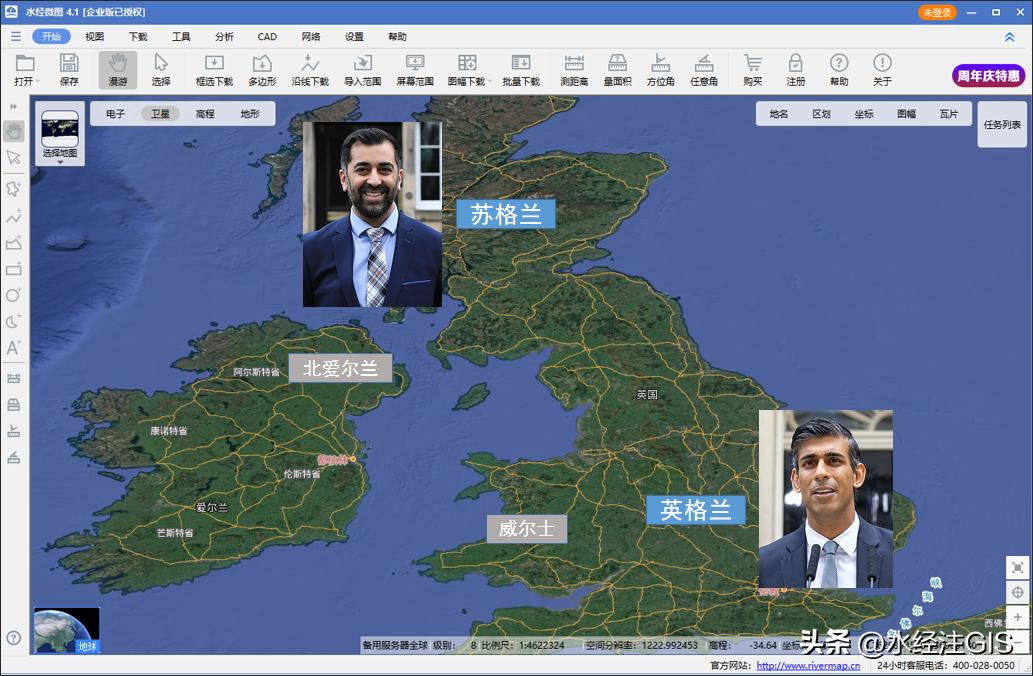This screenshot has height=676, width=1033.
Task: Collapse the ribbon with top-right chevron
Action: (1009, 37)
